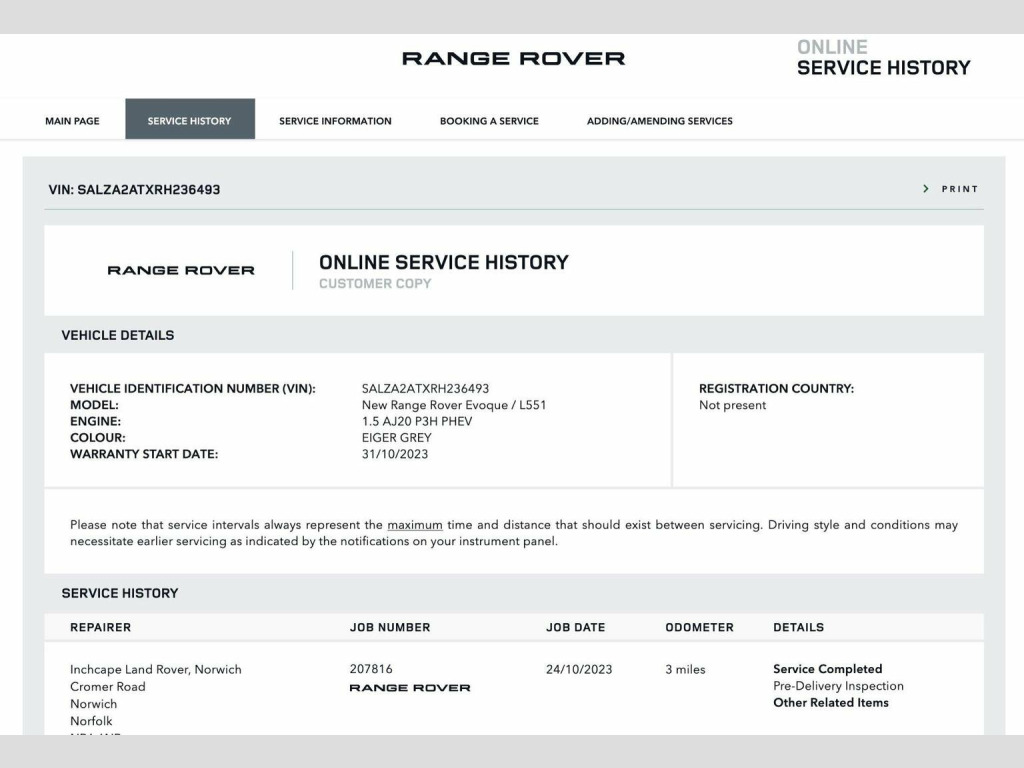This screenshot has height=768, width=1024.
Task: Click the chevron arrow next to Print
Action: pyautogui.click(x=926, y=189)
